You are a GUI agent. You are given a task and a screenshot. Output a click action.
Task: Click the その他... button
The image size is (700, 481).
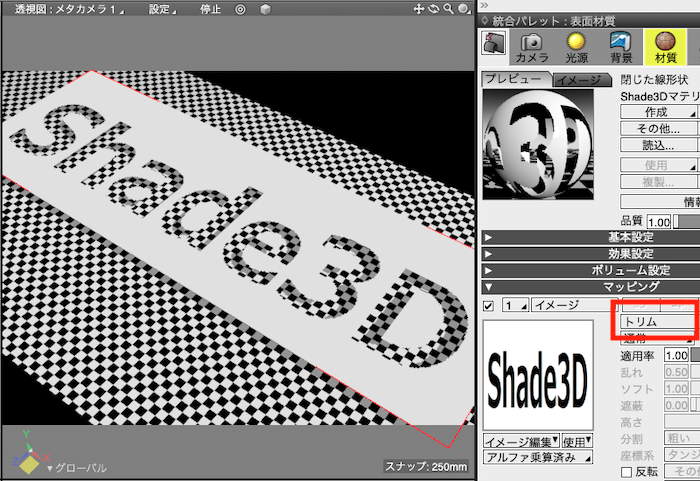pos(658,129)
